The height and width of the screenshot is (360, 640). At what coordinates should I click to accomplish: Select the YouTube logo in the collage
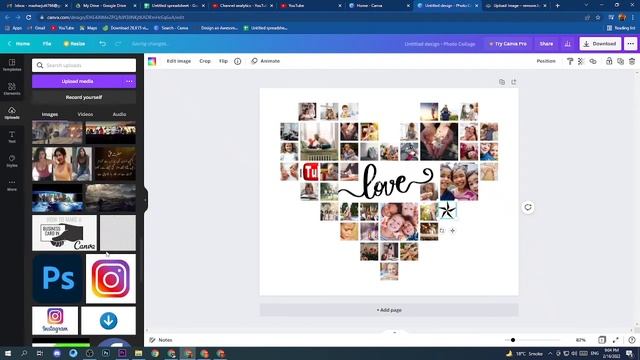point(309,172)
